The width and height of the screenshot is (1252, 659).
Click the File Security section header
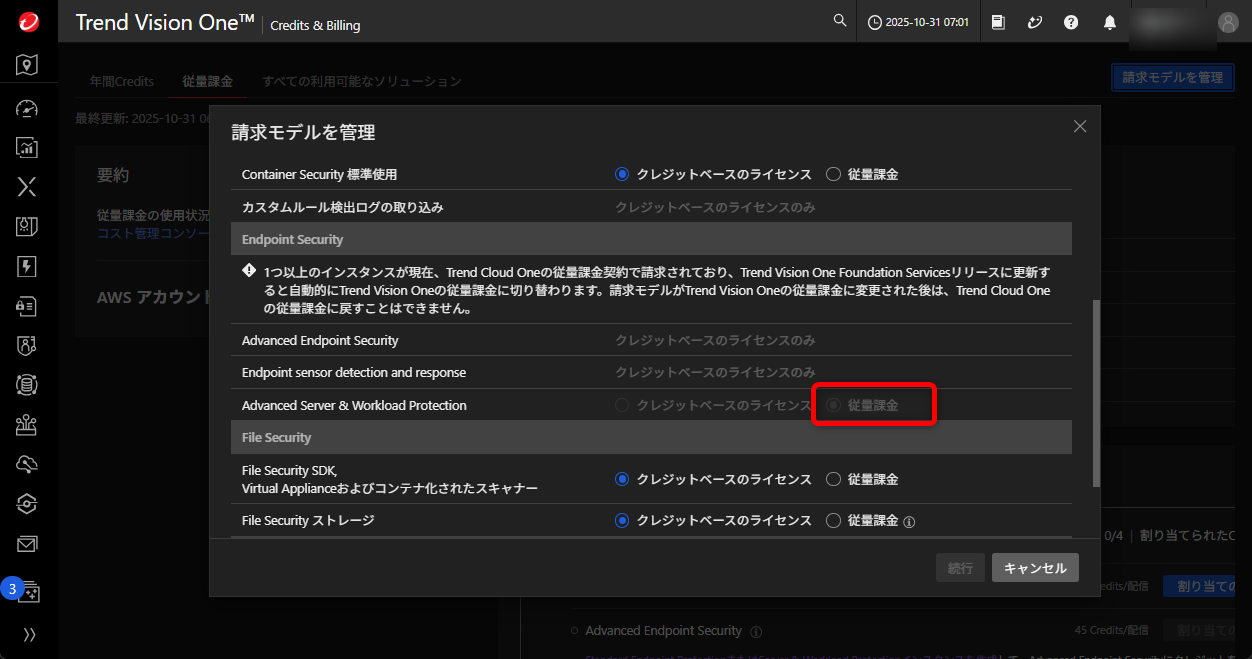[651, 437]
